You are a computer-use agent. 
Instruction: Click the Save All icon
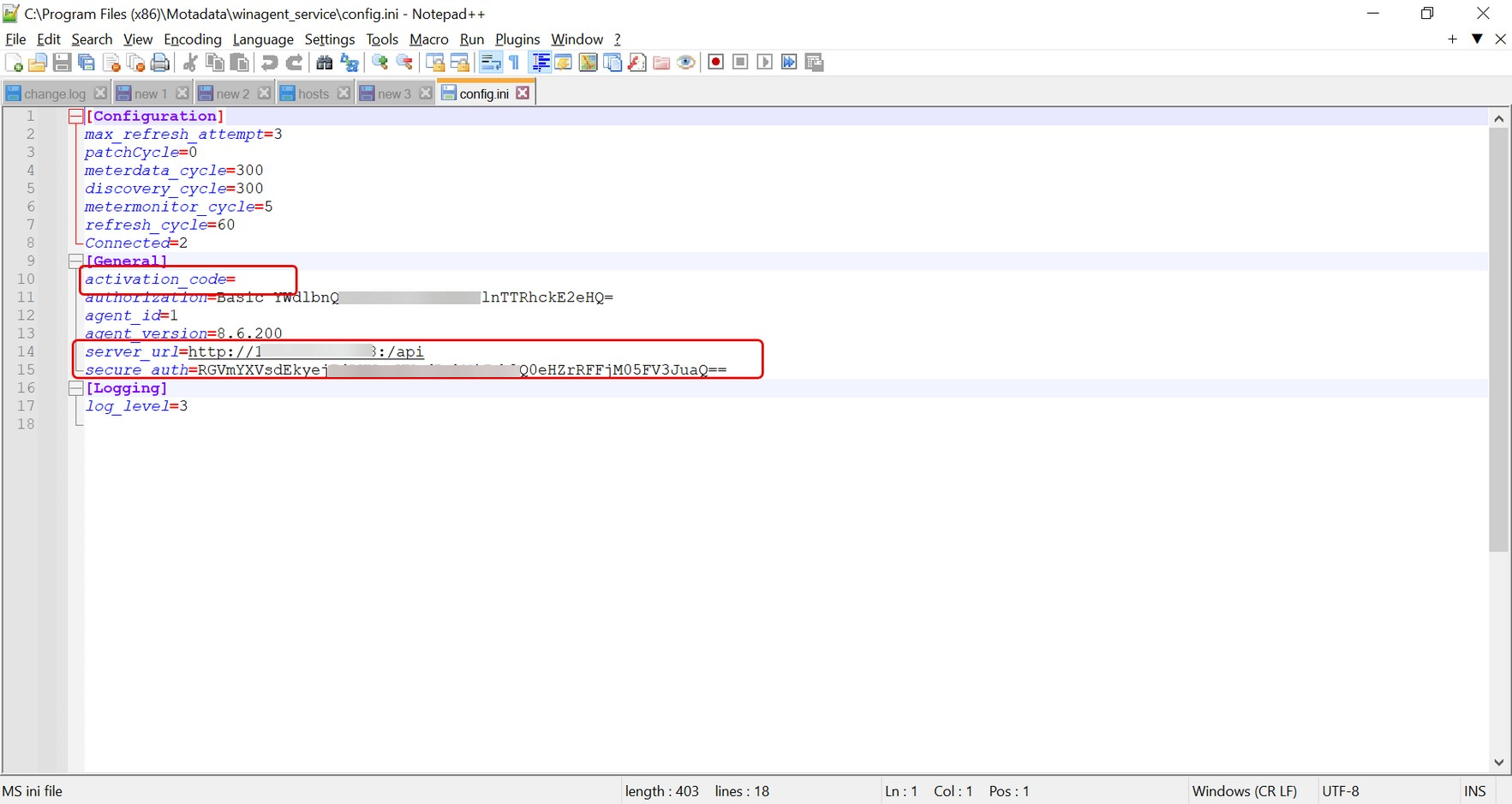click(87, 63)
